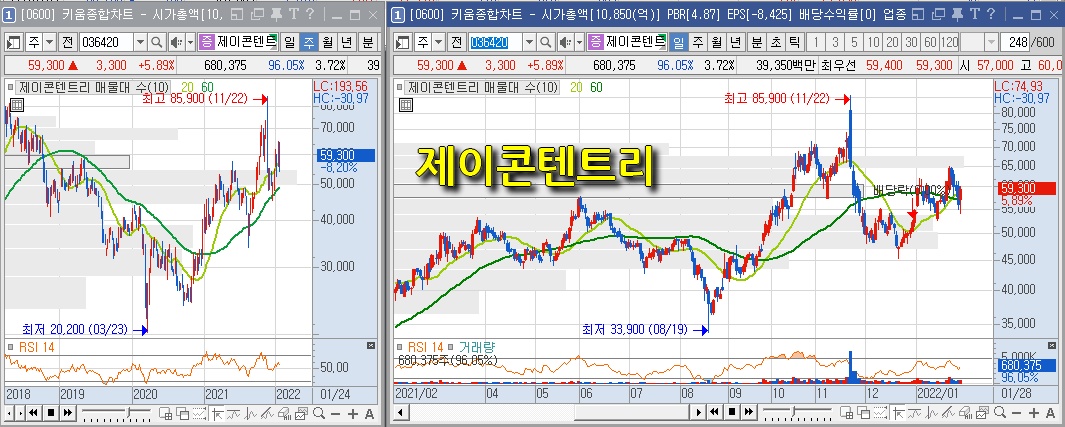Open the stock search magnifier in left window
The image size is (1065, 427).
point(157,43)
